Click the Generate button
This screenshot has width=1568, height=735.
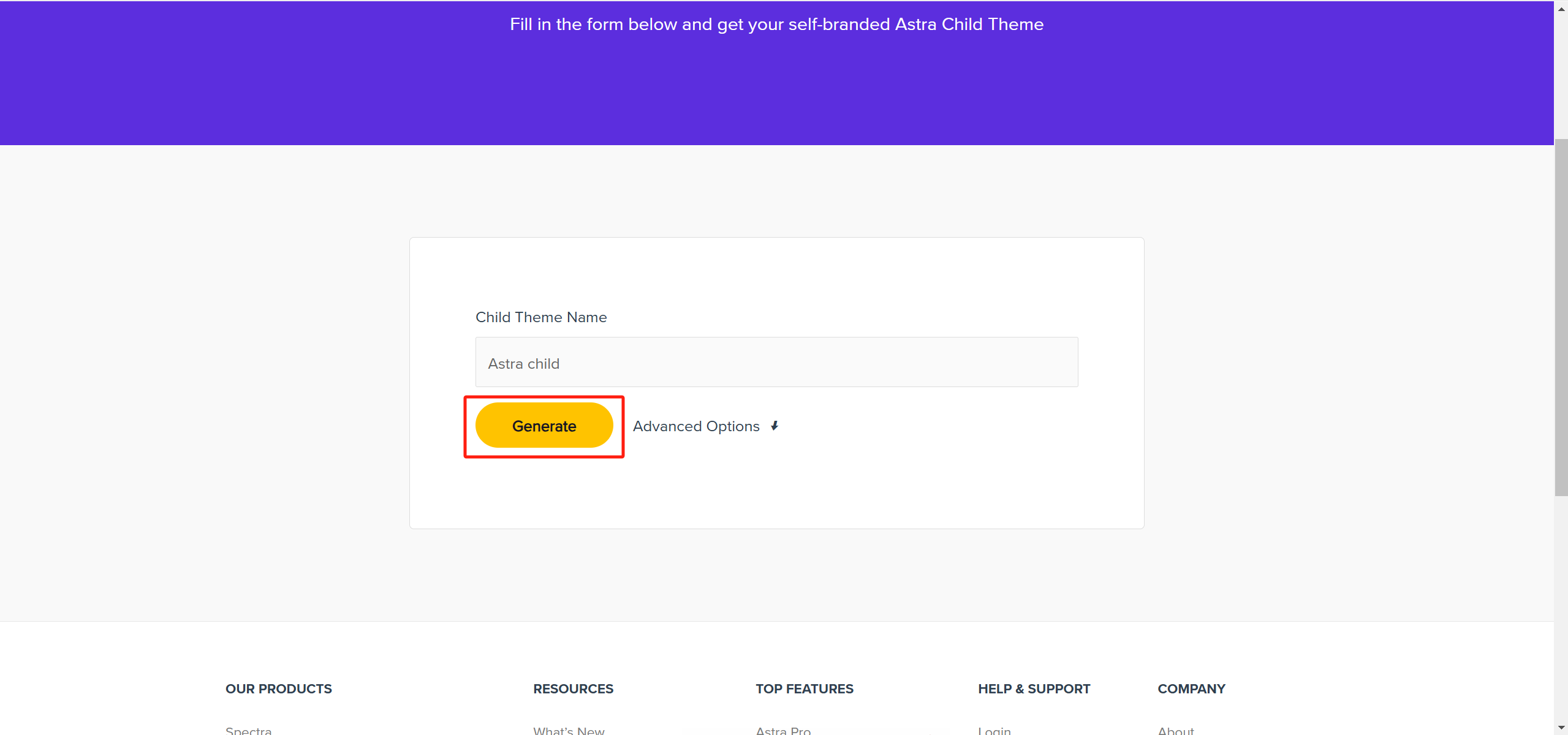click(x=543, y=425)
